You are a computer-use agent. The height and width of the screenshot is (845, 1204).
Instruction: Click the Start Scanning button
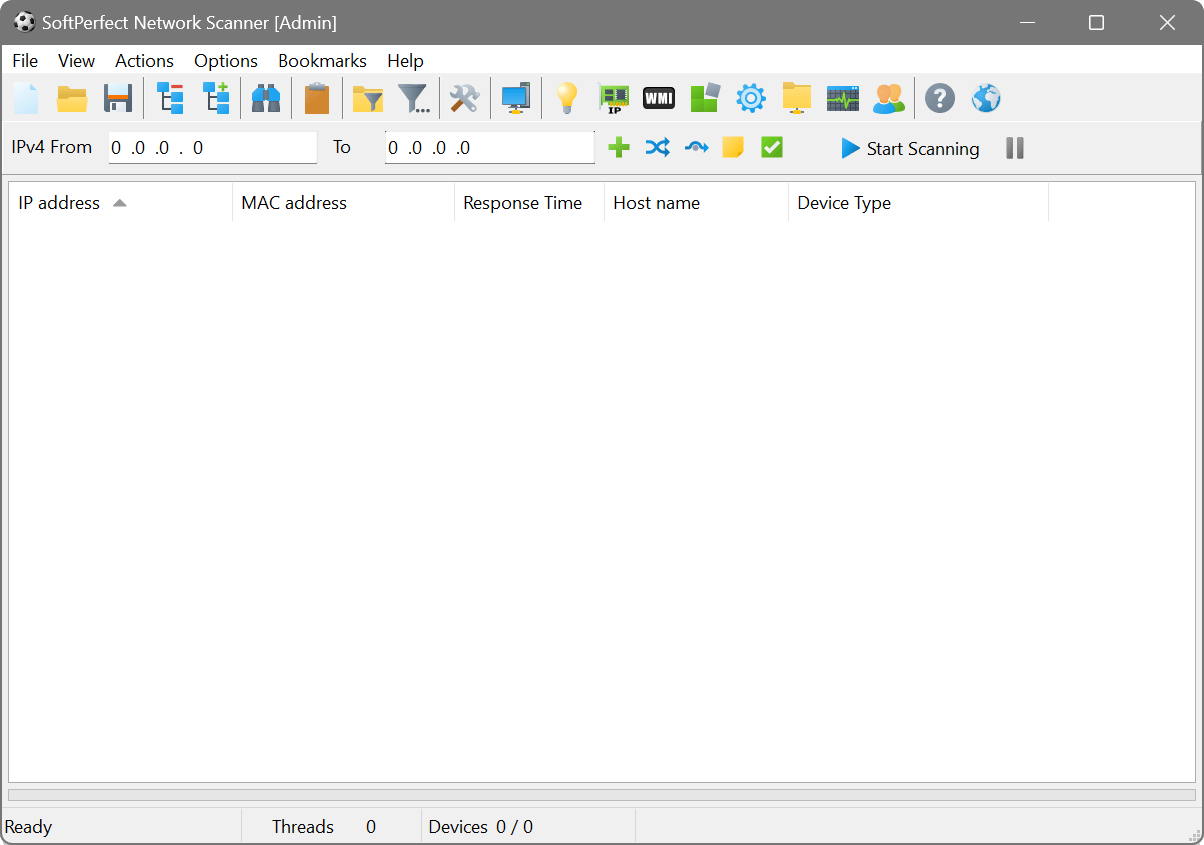(910, 148)
